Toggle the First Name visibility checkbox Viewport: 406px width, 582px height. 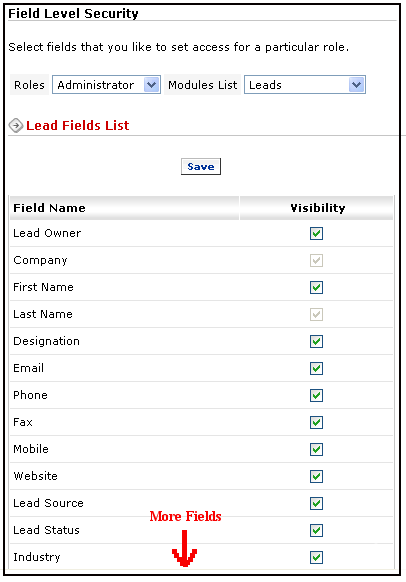click(316, 287)
